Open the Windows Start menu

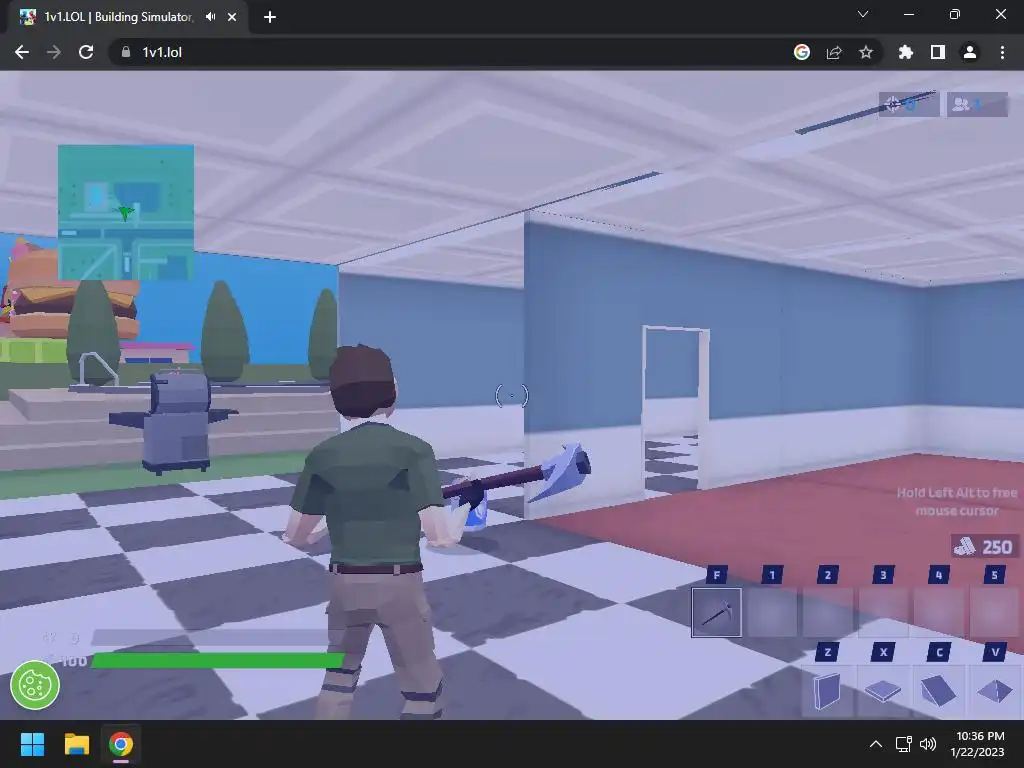coord(32,744)
